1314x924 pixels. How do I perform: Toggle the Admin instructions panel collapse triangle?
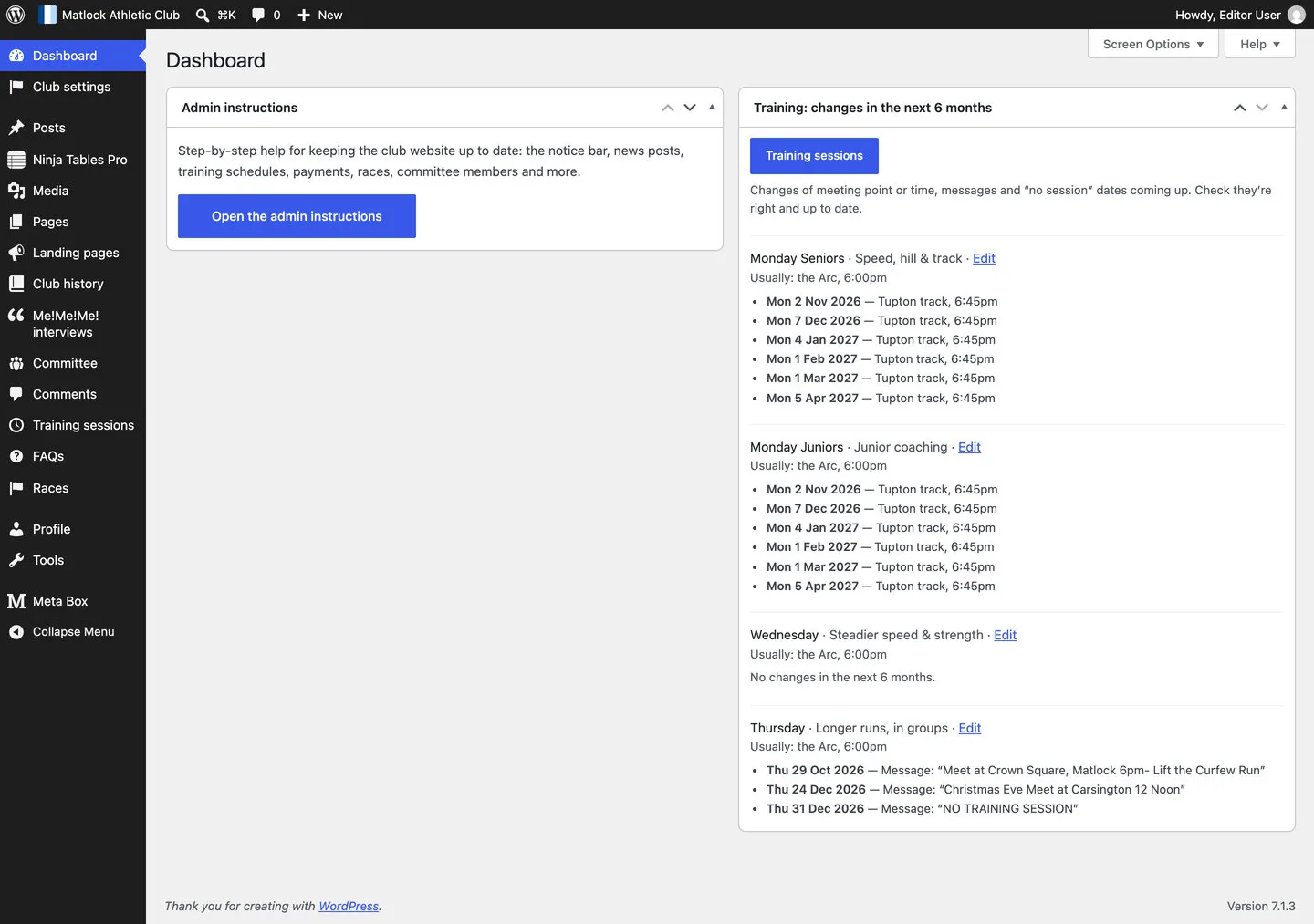(712, 108)
